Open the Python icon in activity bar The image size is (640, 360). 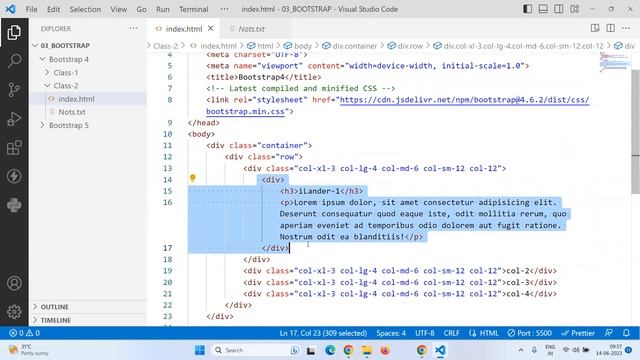point(14,205)
